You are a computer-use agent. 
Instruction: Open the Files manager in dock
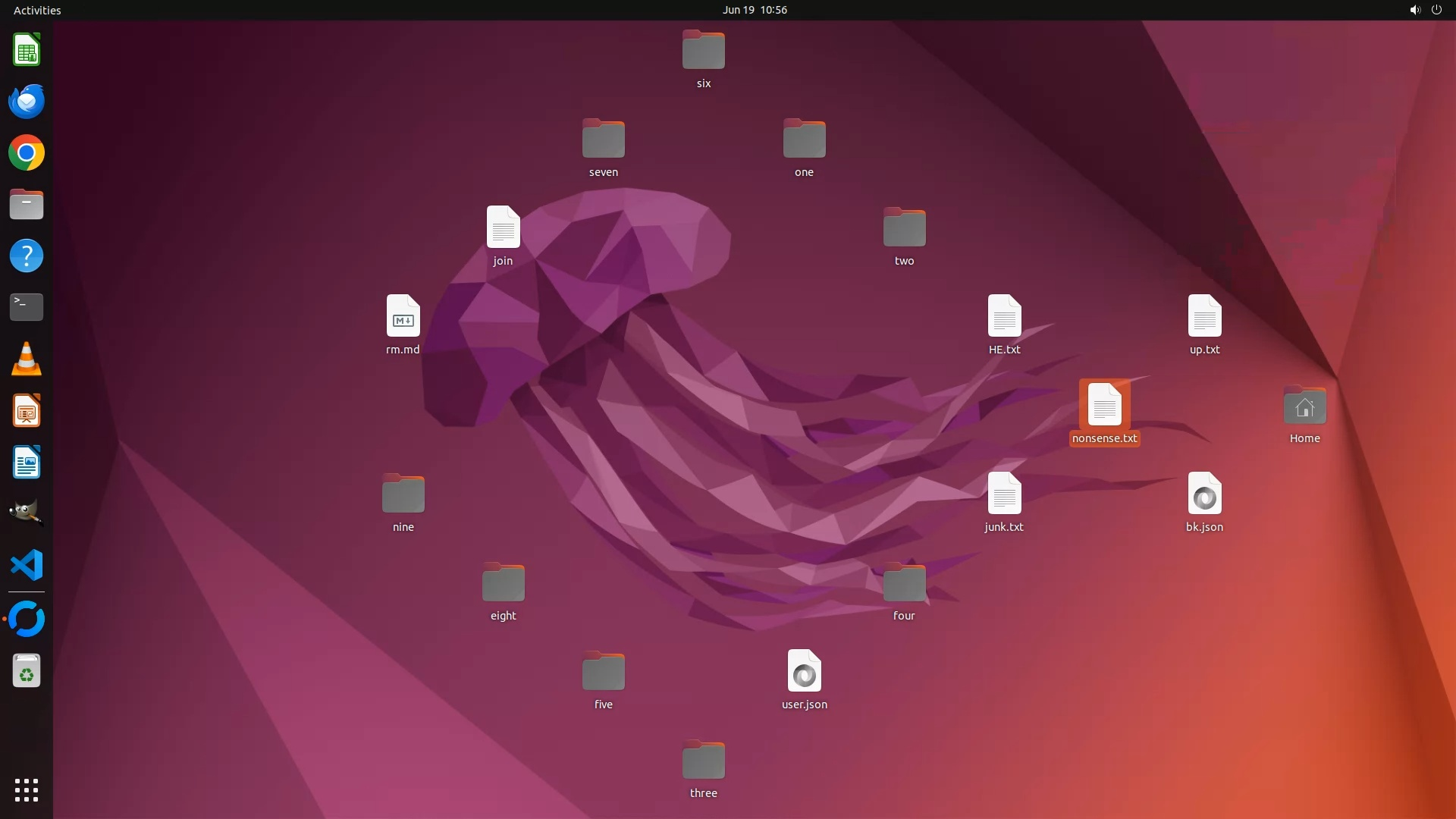point(27,205)
